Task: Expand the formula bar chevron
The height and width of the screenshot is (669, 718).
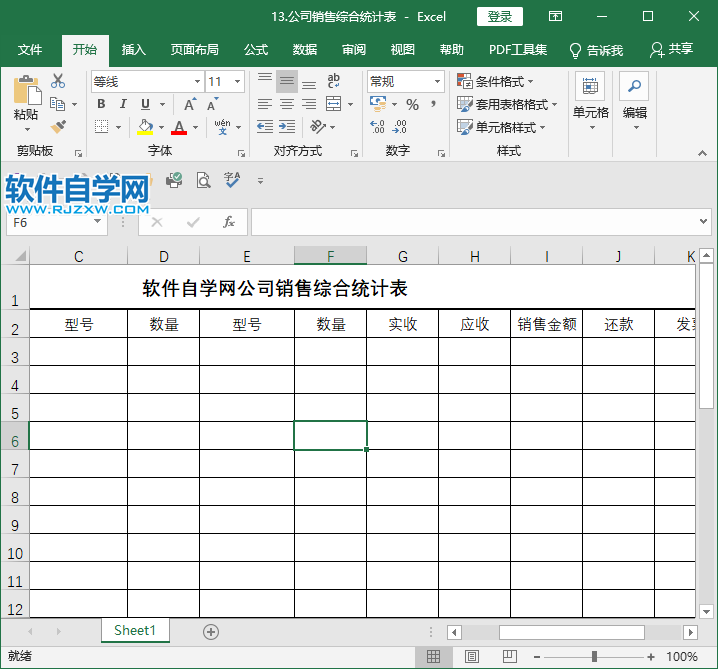Action: (703, 222)
